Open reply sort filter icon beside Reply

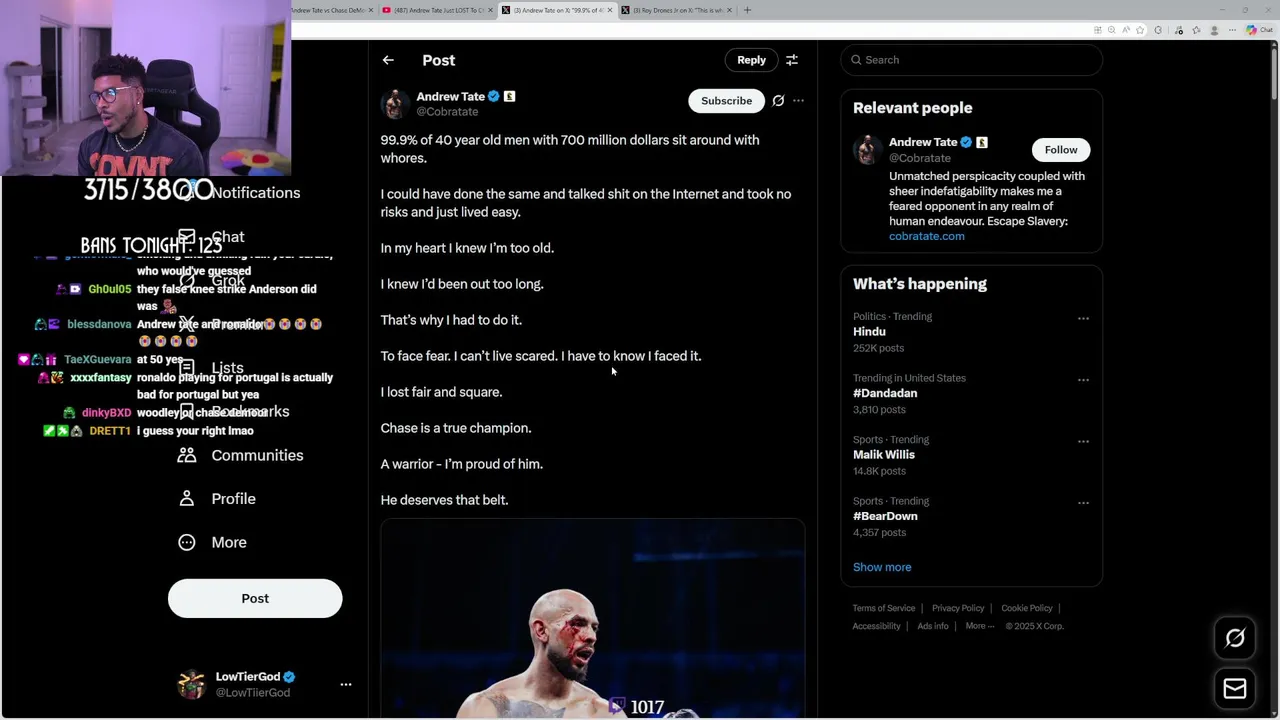(792, 60)
